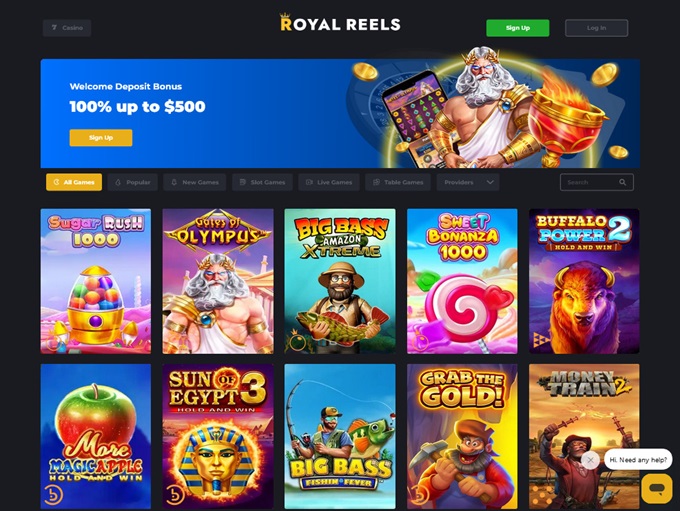Click the search magnifier icon
Screen dimensions: 680x511
[622, 182]
